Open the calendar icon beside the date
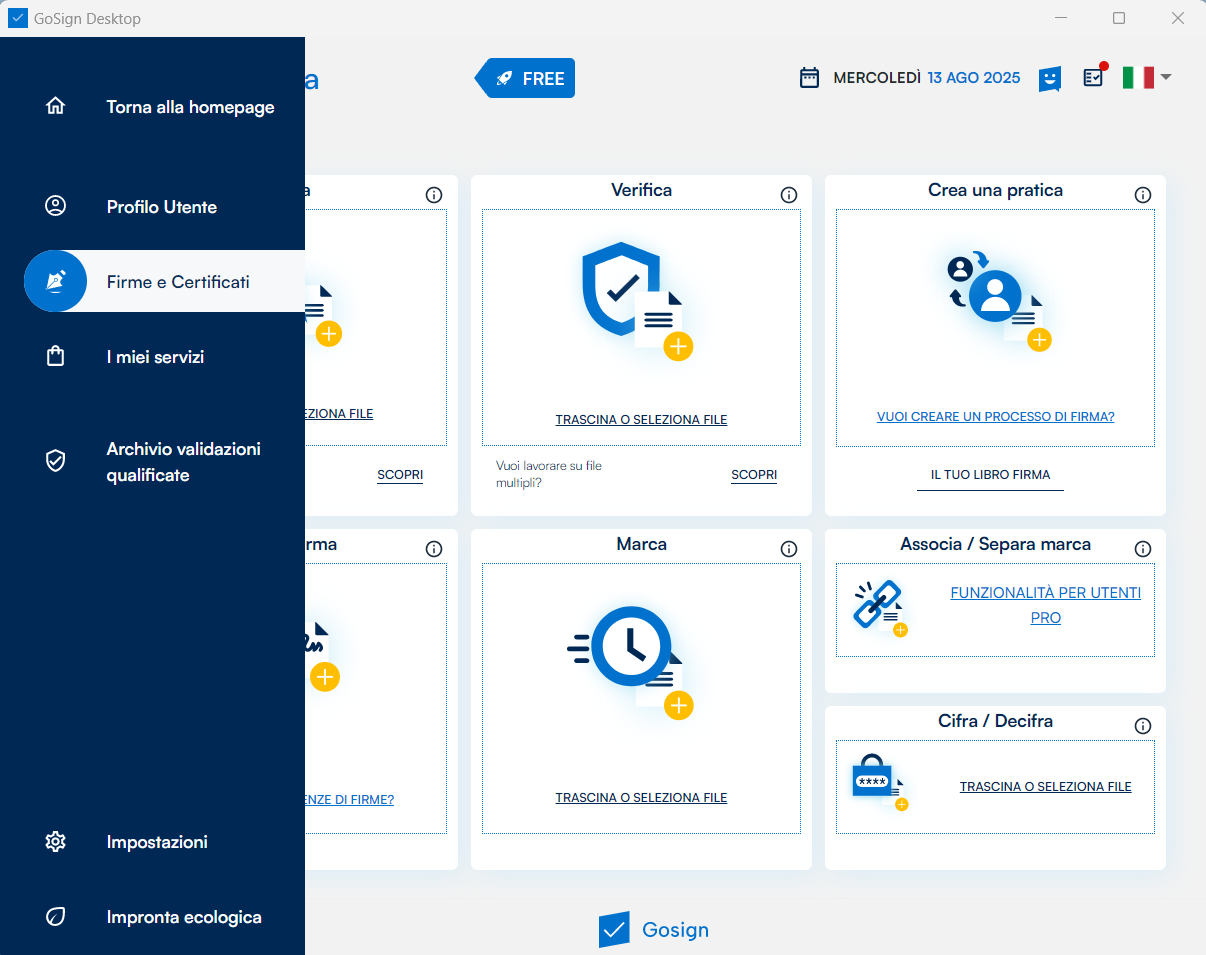1206x955 pixels. click(809, 78)
